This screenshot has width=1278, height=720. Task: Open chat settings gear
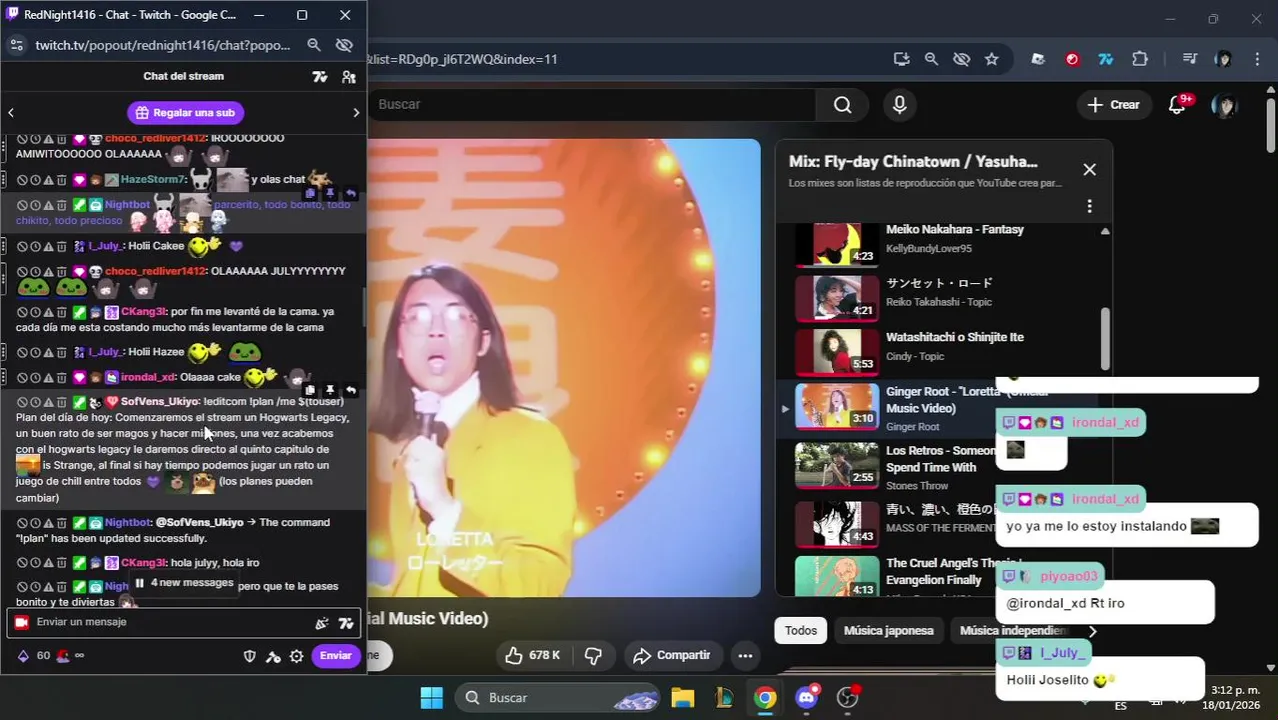pyautogui.click(x=296, y=656)
